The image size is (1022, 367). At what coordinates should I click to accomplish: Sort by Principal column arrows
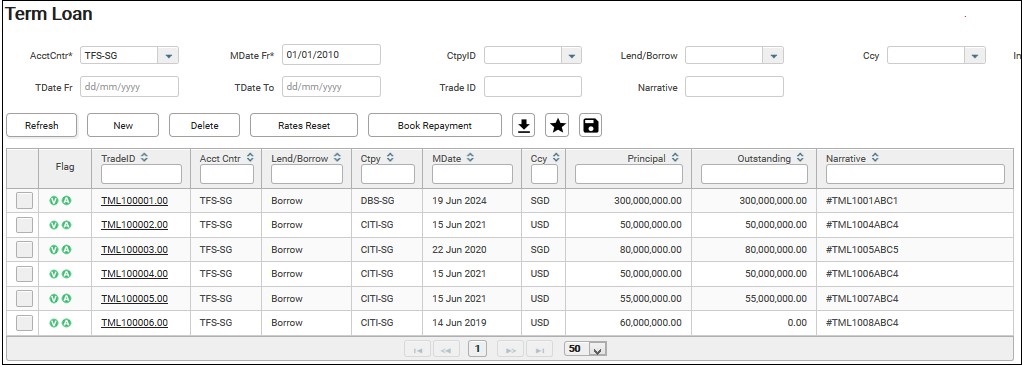point(675,158)
